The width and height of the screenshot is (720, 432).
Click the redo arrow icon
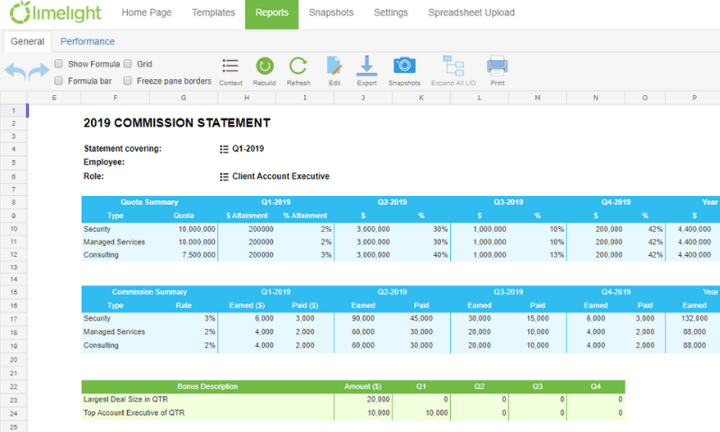pyautogui.click(x=39, y=71)
